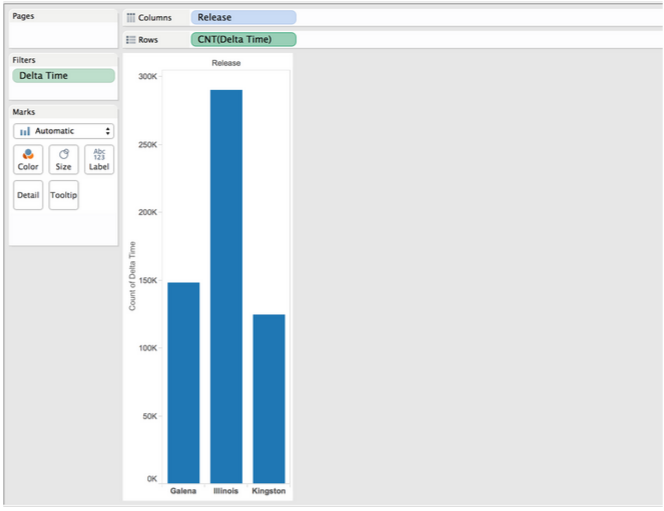Viewport: 664px width, 511px height.
Task: Click the 300K axis tick label
Action: point(147,77)
